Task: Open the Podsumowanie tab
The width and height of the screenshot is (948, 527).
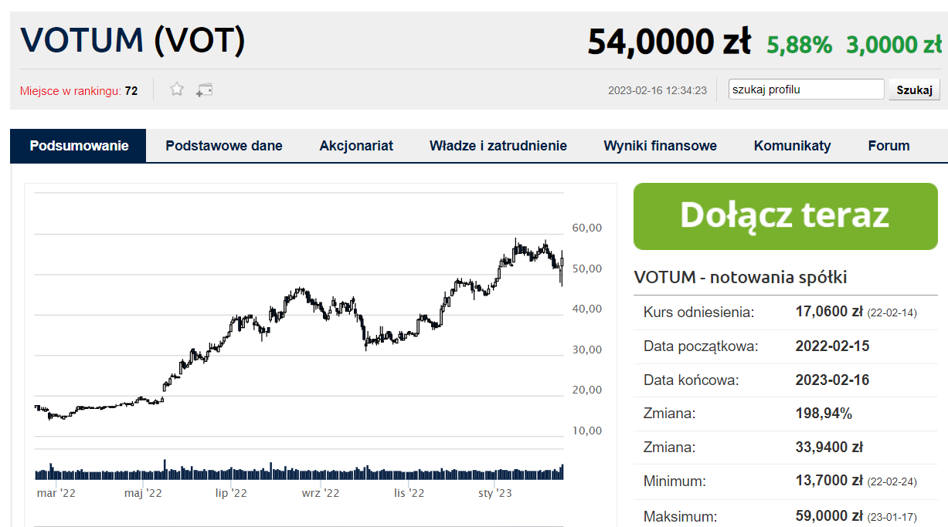Action: click(79, 146)
